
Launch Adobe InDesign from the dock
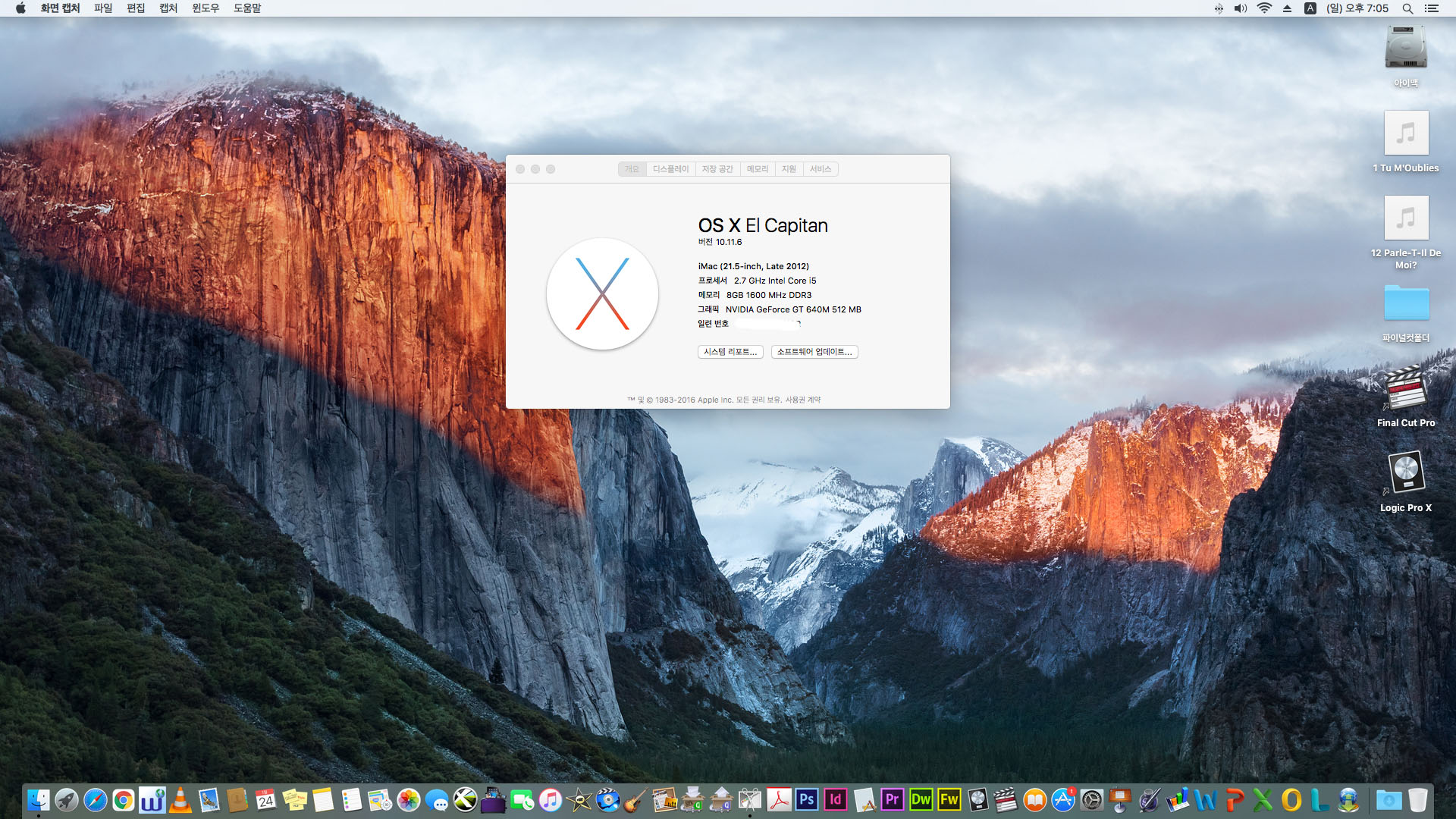click(x=835, y=800)
